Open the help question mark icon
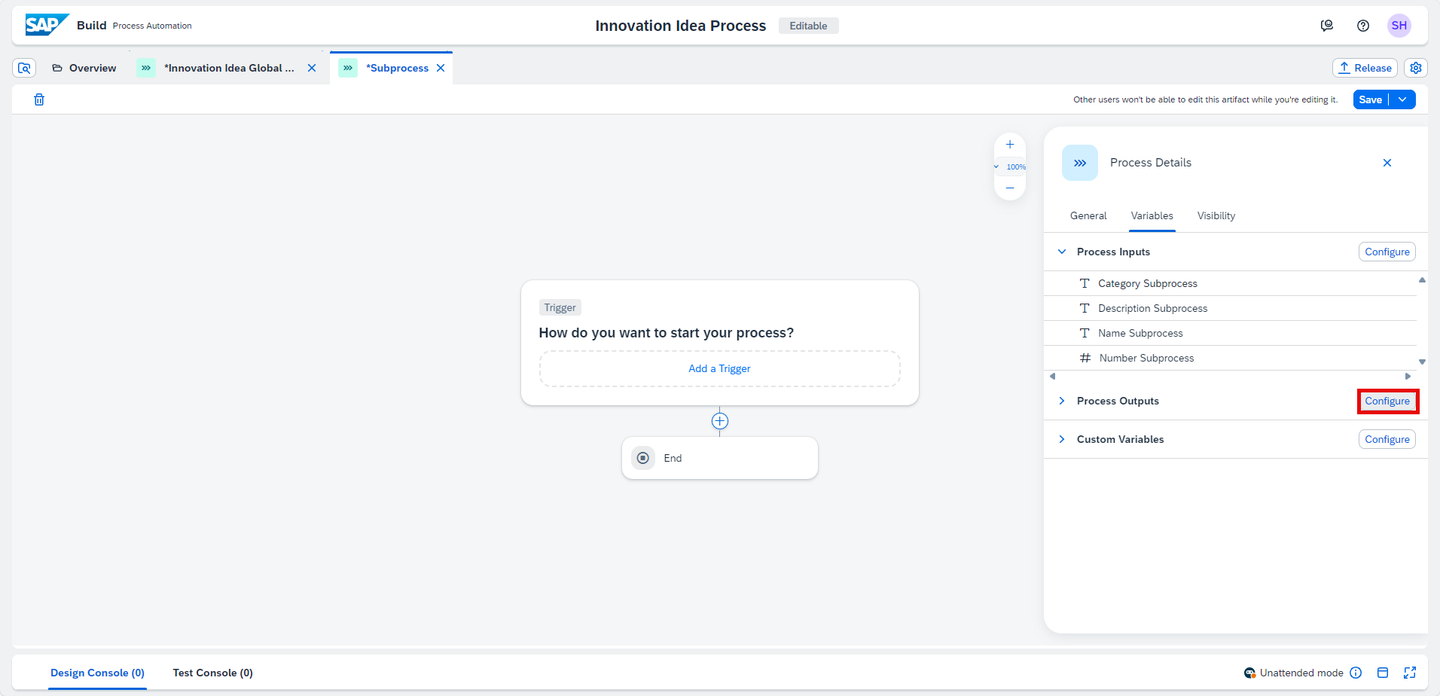This screenshot has height=696, width=1440. 1363,26
